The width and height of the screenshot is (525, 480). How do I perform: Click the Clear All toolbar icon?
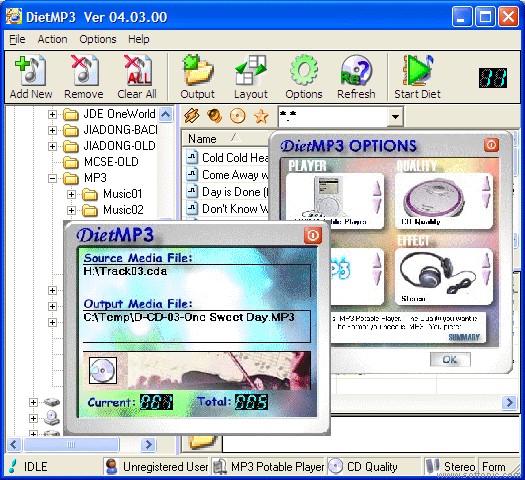coord(137,70)
